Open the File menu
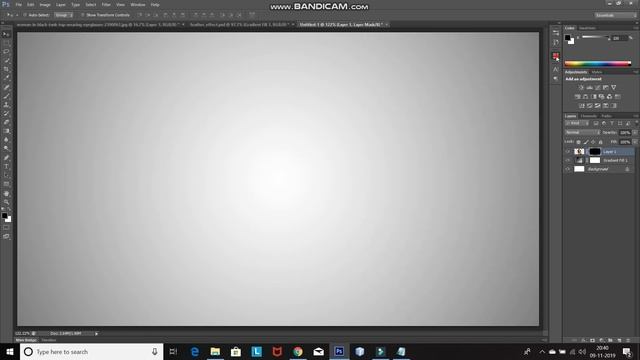Screen dimensions: 640x360 [x=19, y=4]
